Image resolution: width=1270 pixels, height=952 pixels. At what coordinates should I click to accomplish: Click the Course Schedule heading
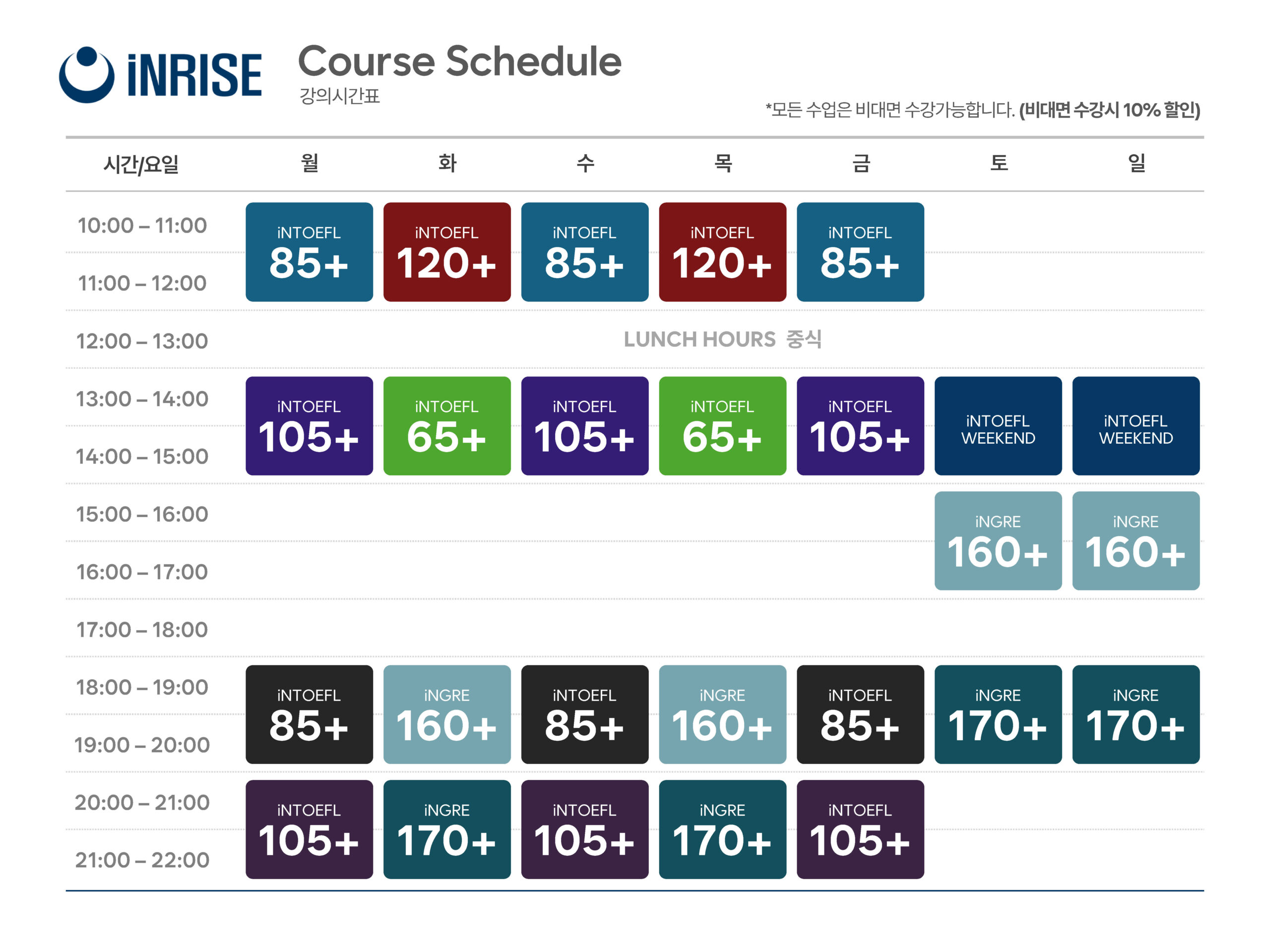point(459,61)
